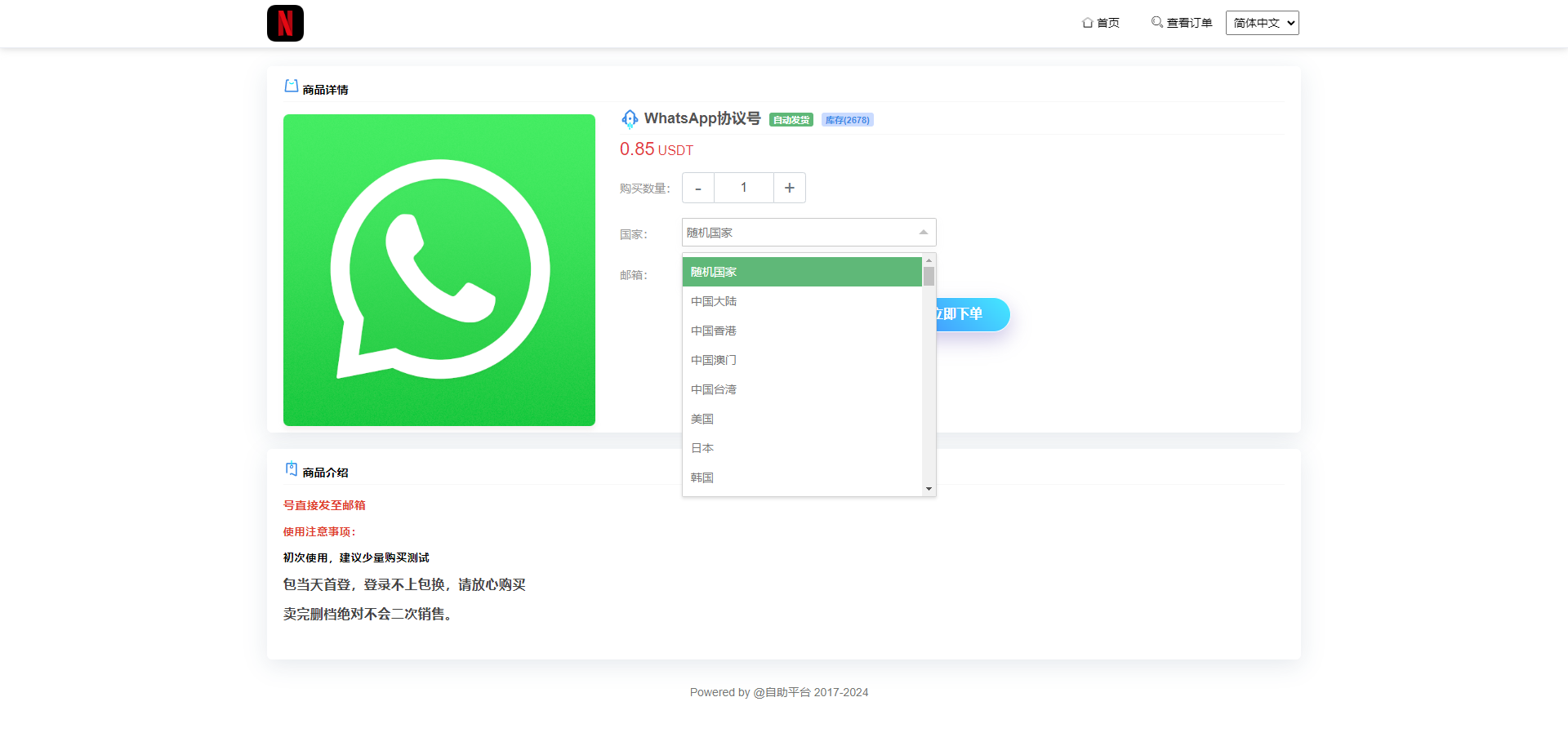The image size is (1568, 746).
Task: Collapse the 国家 country dropdown
Action: click(x=809, y=233)
